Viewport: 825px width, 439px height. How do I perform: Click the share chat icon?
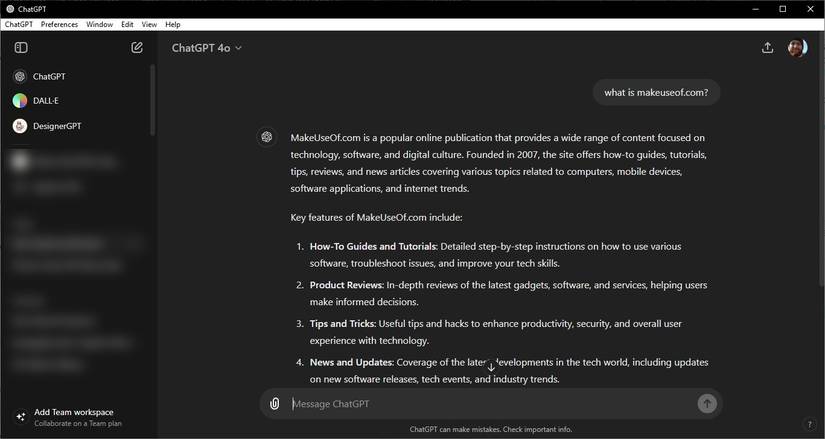767,48
